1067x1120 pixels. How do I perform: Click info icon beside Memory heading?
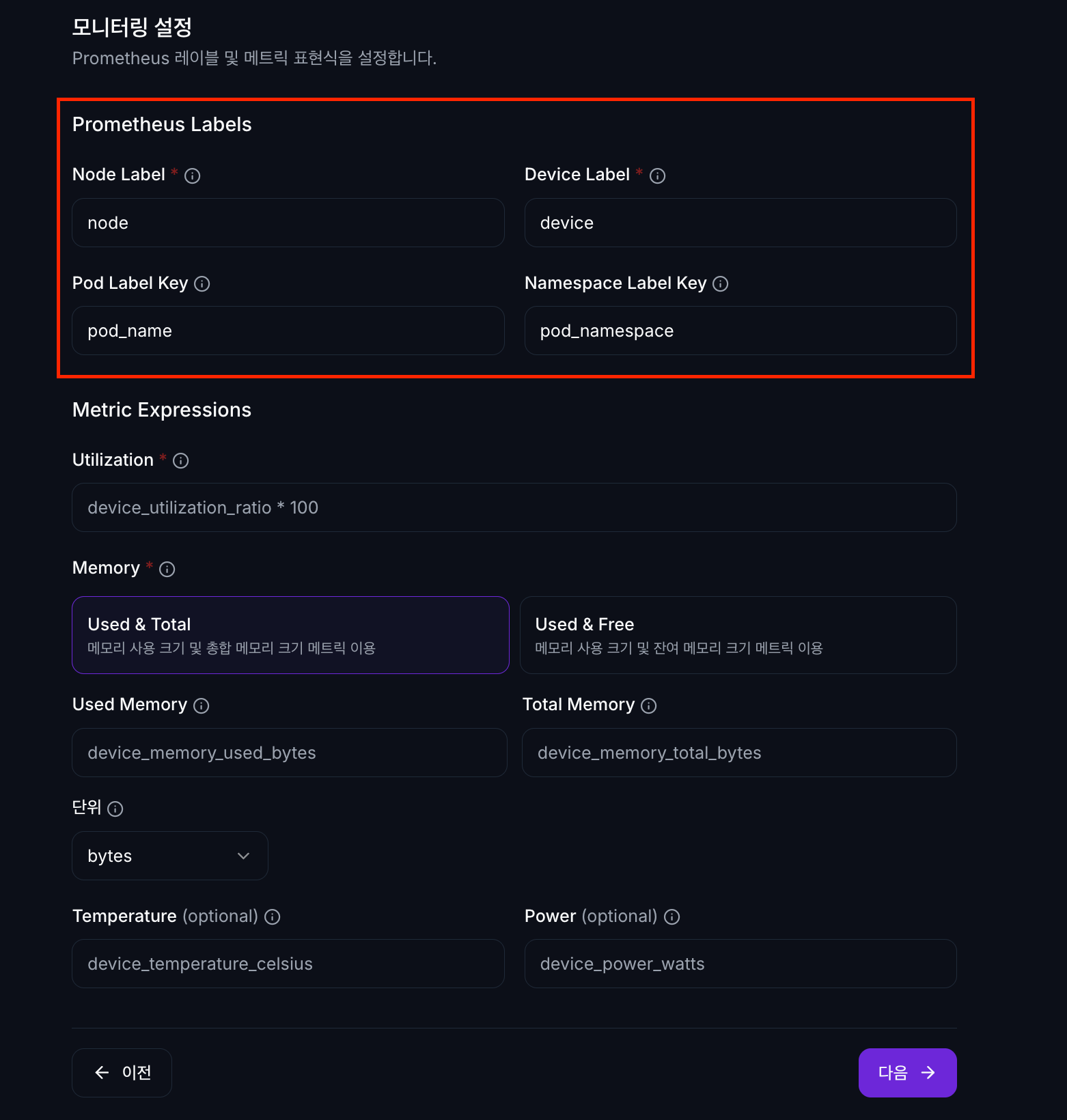[x=167, y=569]
